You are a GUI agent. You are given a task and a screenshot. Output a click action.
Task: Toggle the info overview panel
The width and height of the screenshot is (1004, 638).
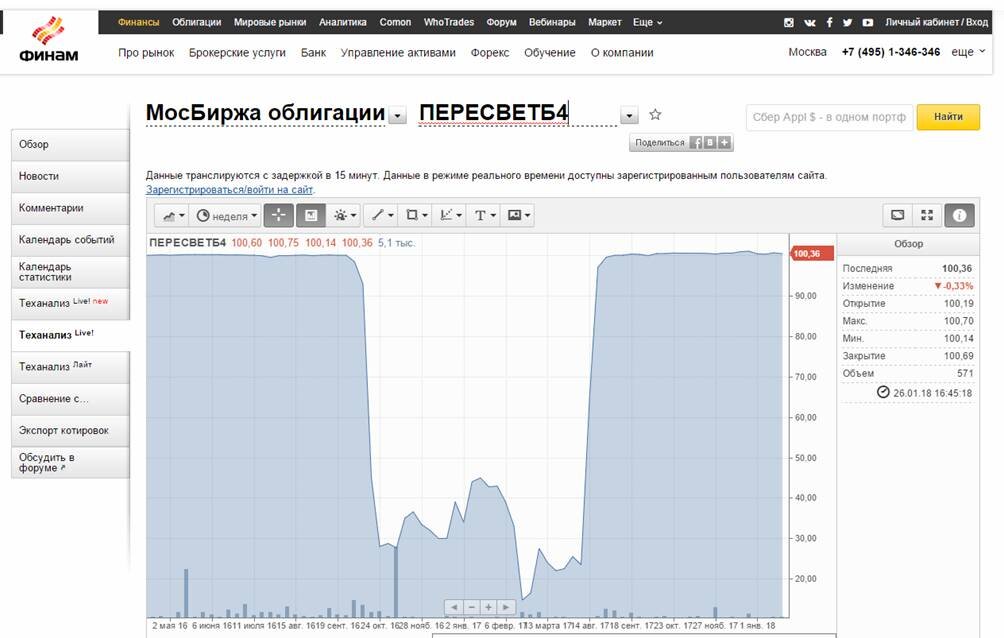pyautogui.click(x=959, y=215)
